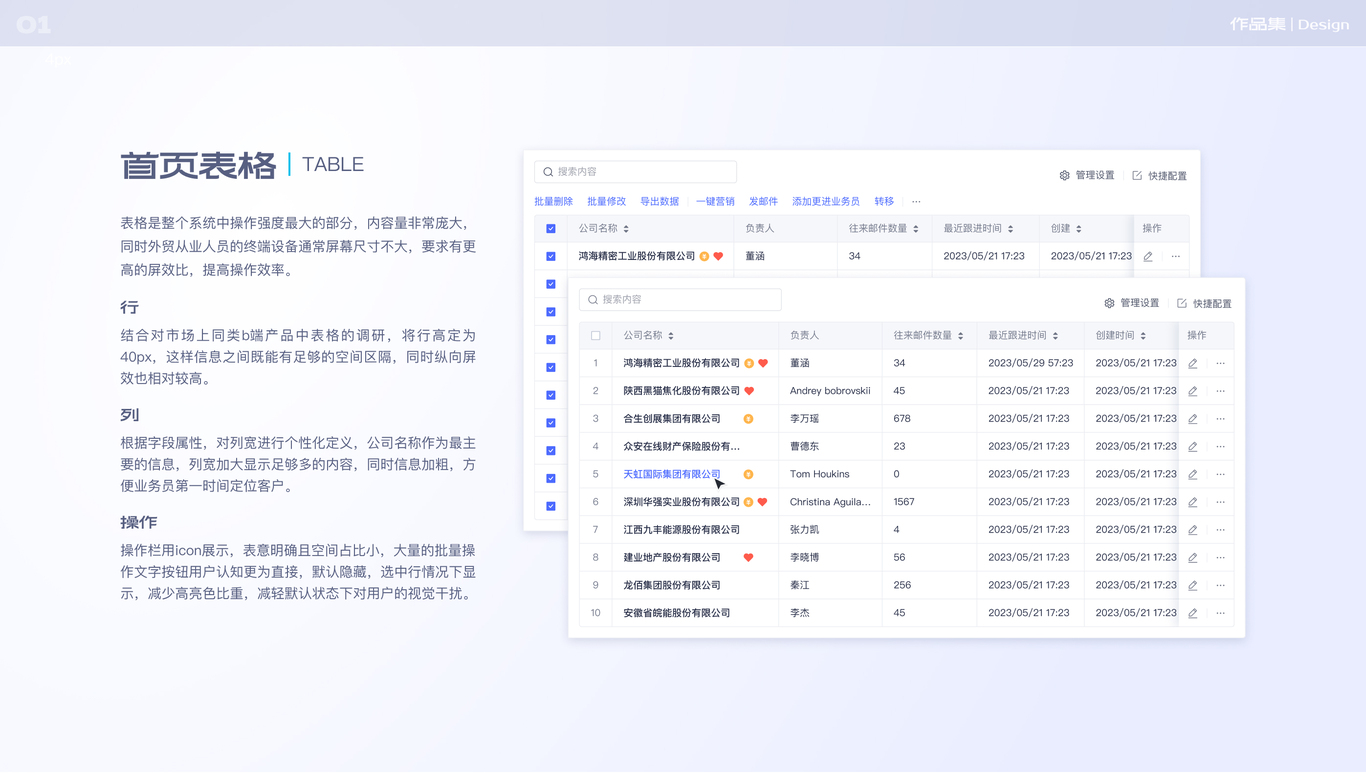Click company name 江西九丰能源股份有限公司
Screen dimensions: 1366x773
tap(682, 530)
